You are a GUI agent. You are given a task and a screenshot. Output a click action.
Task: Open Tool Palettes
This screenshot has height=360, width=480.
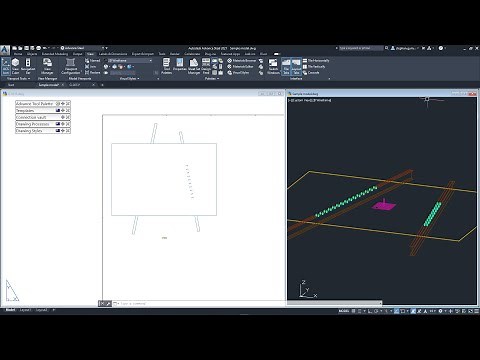(x=166, y=66)
